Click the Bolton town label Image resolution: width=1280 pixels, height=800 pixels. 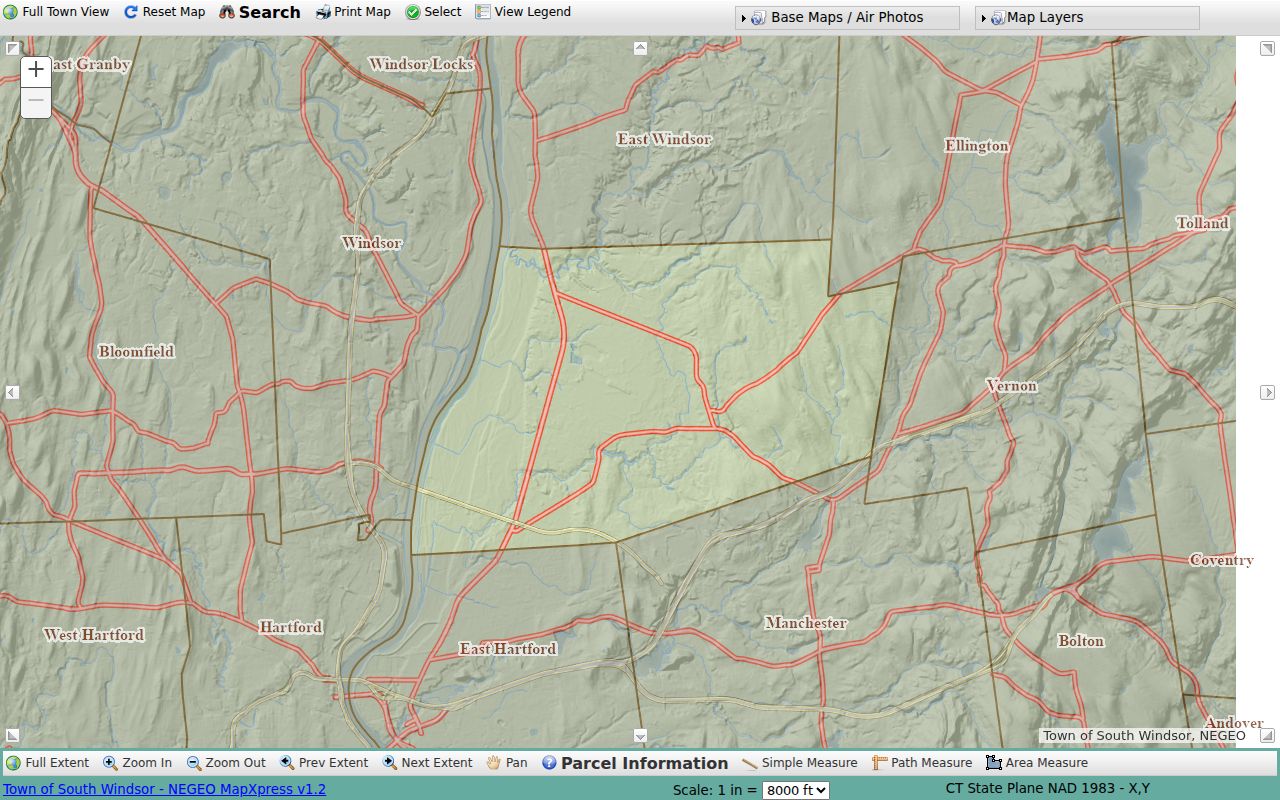click(1081, 640)
